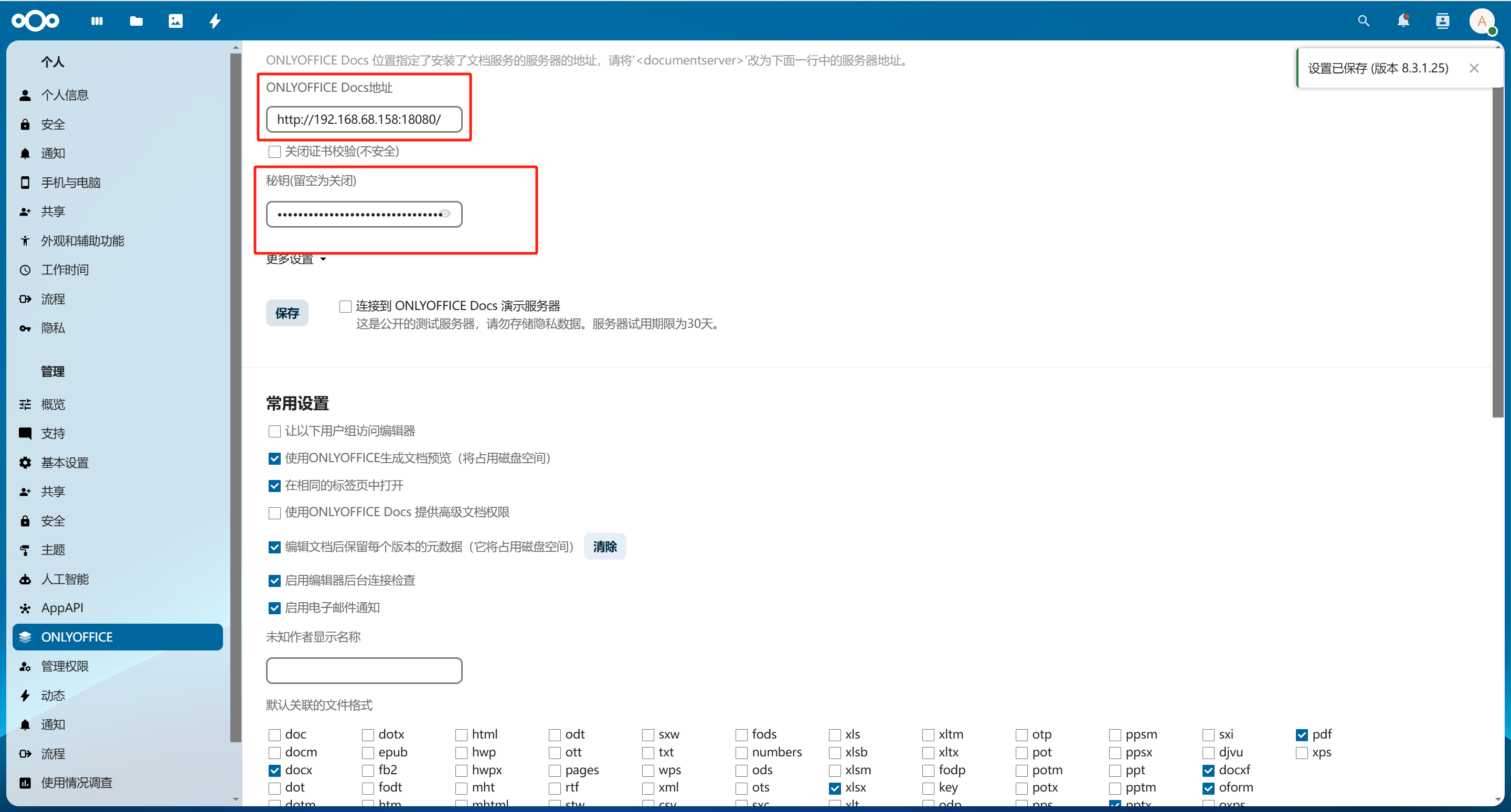Open the Activity lightning icon in header
Viewport: 1511px width, 812px height.
[215, 21]
